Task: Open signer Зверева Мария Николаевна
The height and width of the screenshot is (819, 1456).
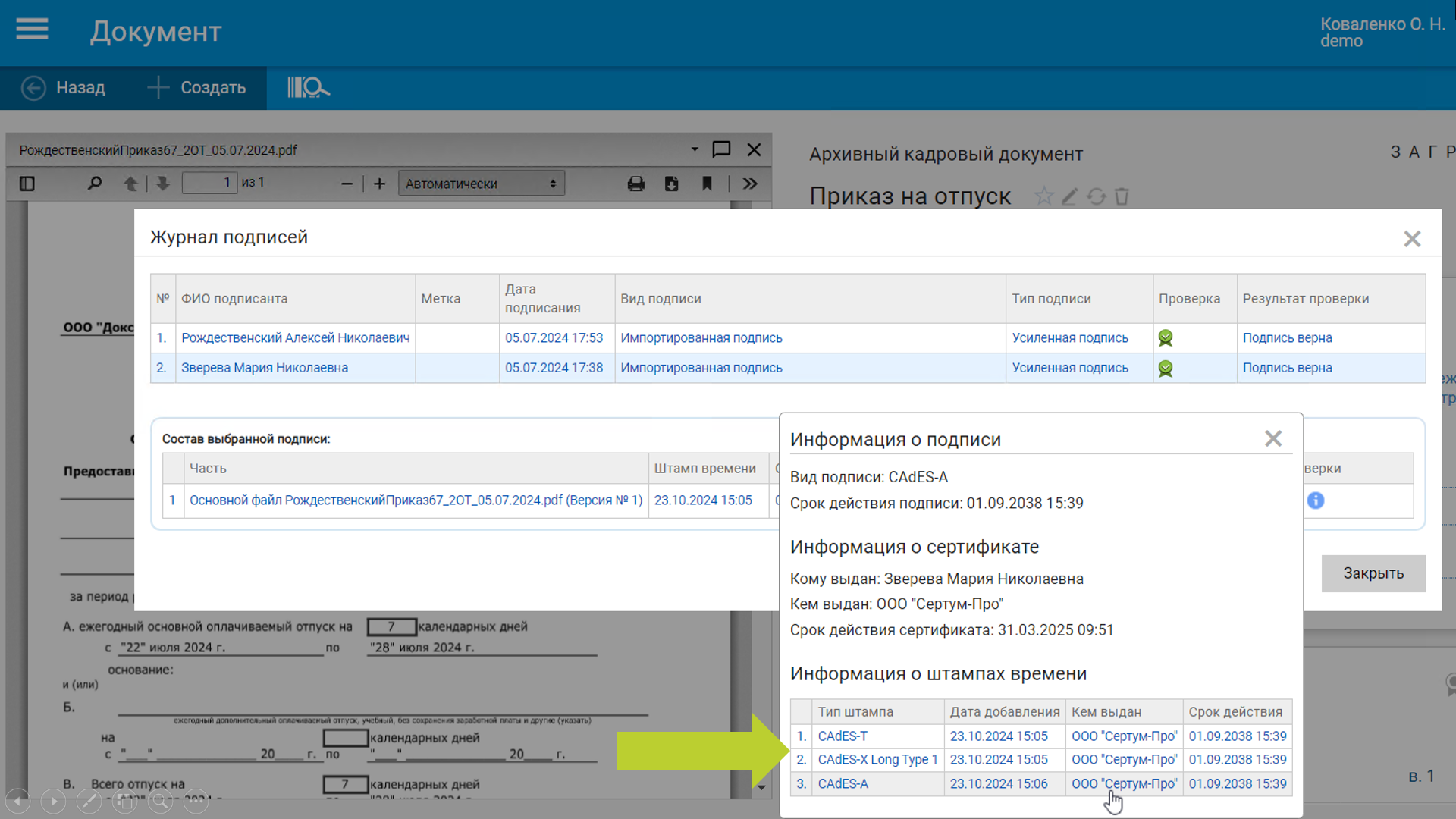Action: point(265,368)
